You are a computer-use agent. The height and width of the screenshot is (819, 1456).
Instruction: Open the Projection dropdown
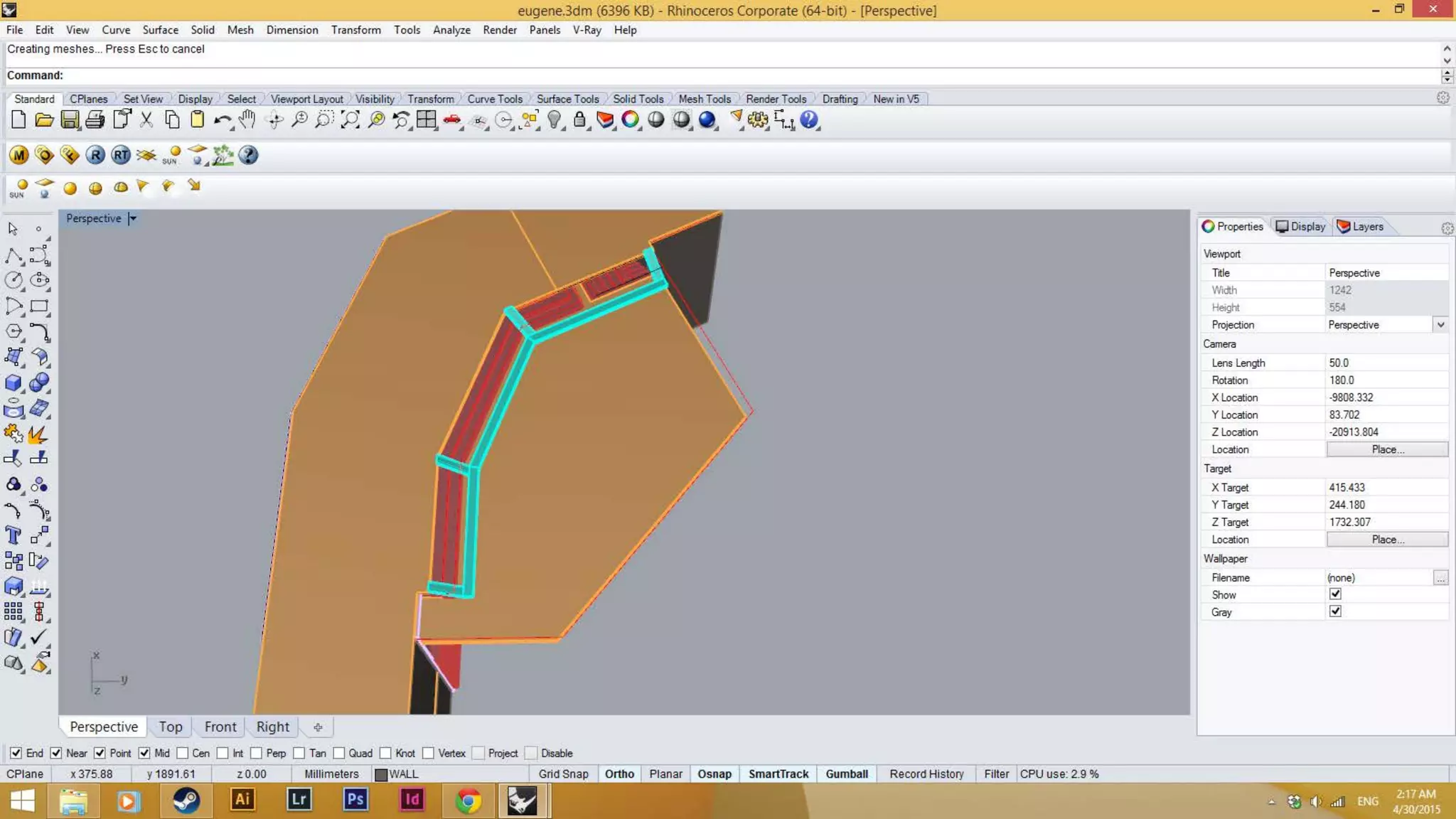pyautogui.click(x=1440, y=325)
